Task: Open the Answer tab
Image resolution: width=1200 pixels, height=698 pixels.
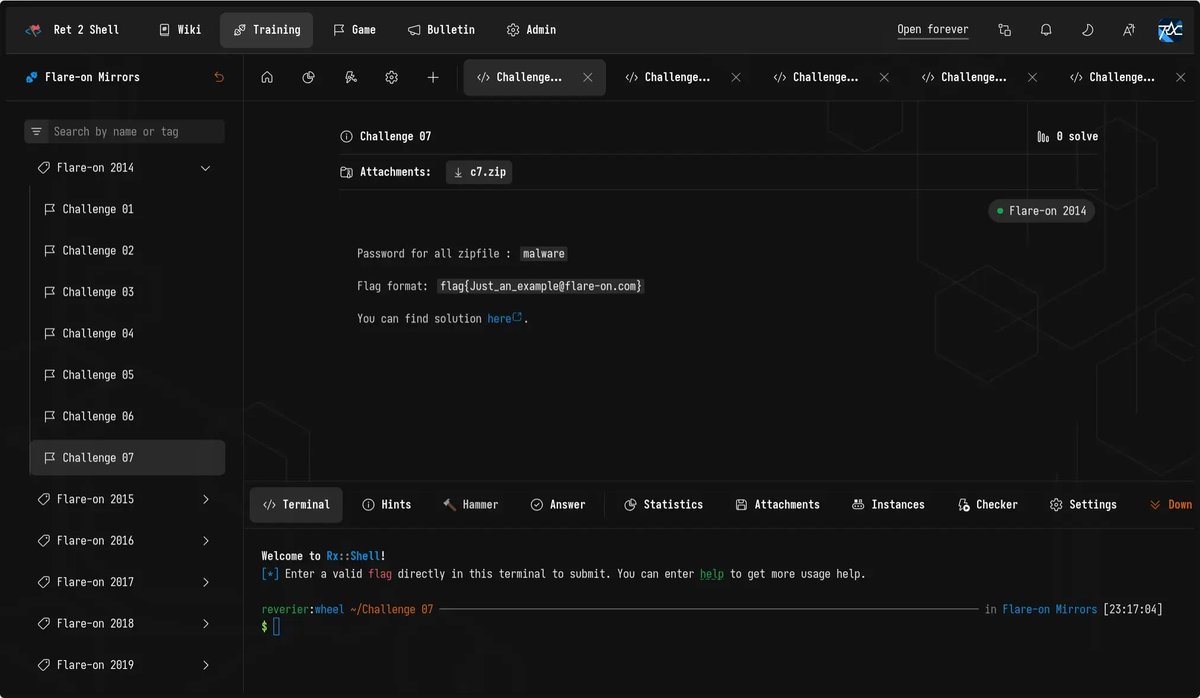Action: (x=558, y=505)
